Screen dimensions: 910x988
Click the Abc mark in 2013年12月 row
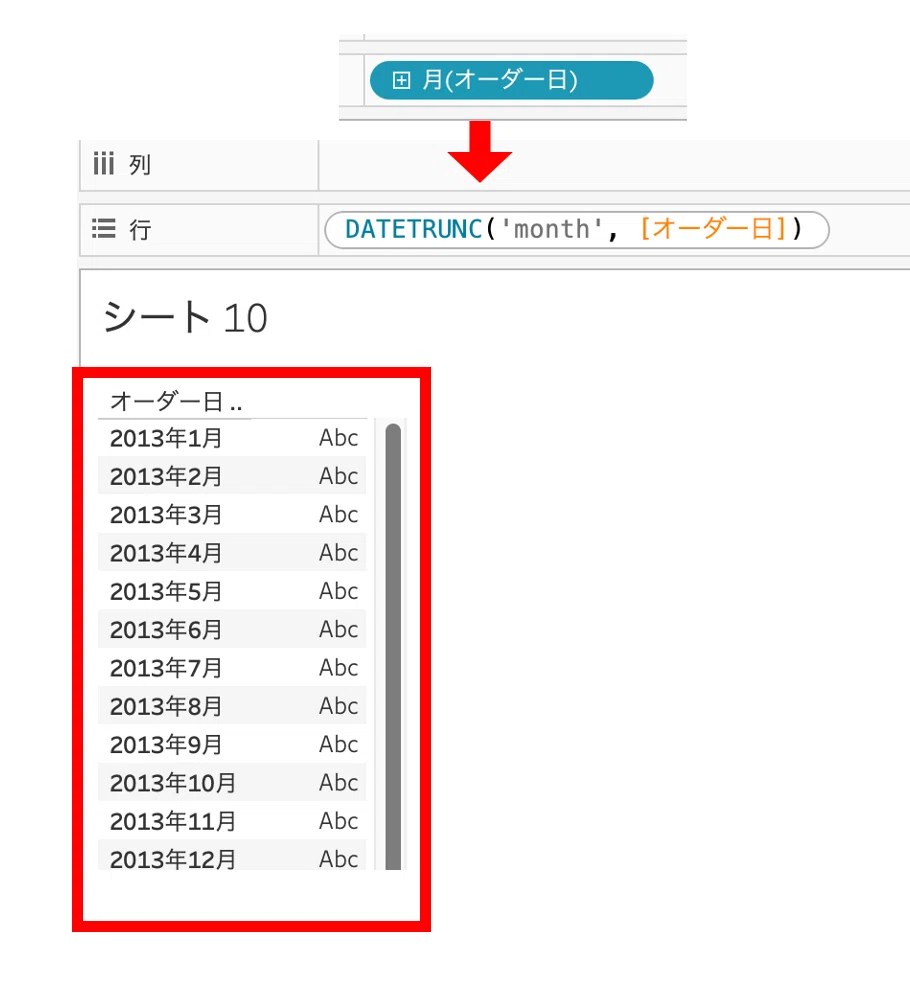(x=338, y=859)
